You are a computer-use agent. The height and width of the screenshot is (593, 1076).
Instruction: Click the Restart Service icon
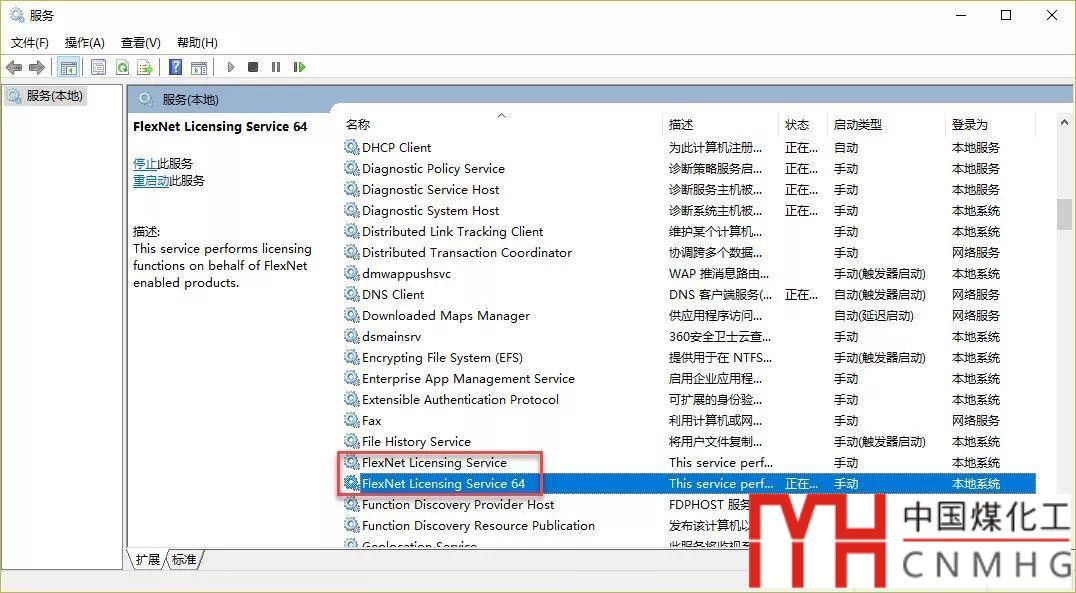pos(299,67)
